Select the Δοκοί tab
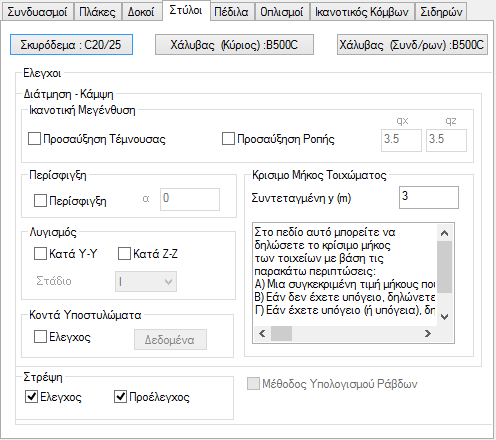 [141, 12]
